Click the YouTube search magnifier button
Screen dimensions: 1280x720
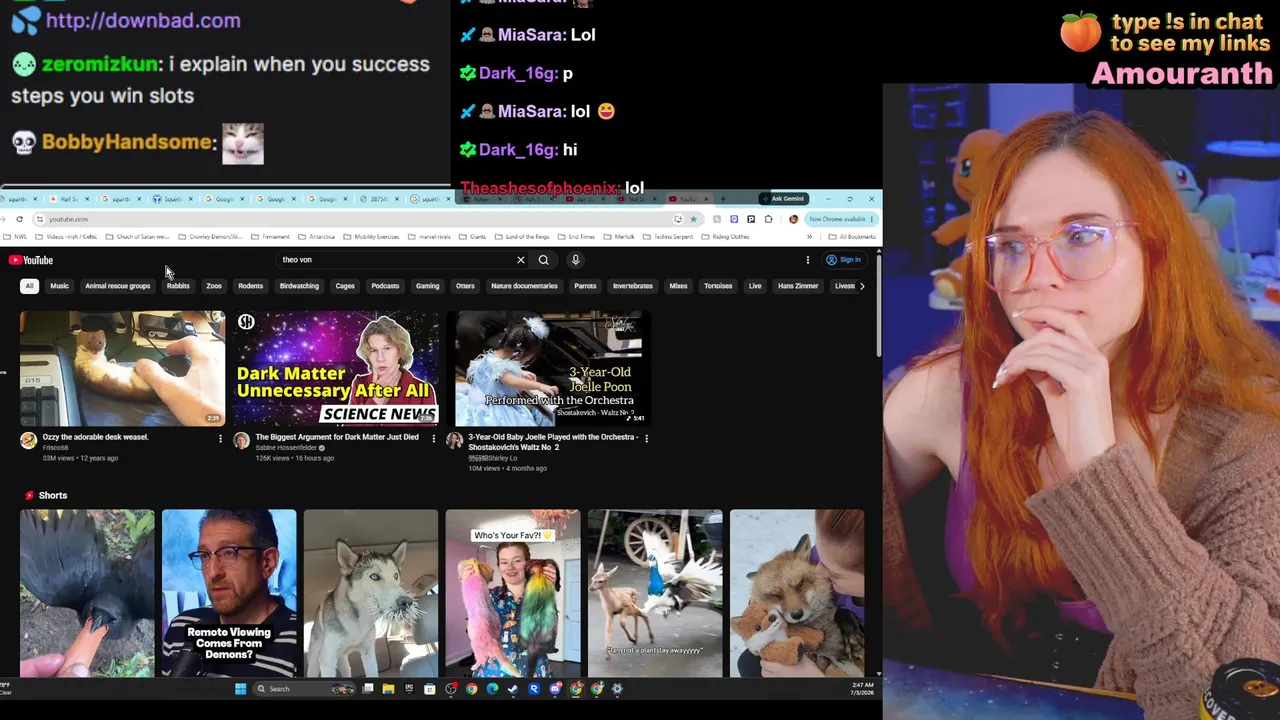pyautogui.click(x=543, y=260)
